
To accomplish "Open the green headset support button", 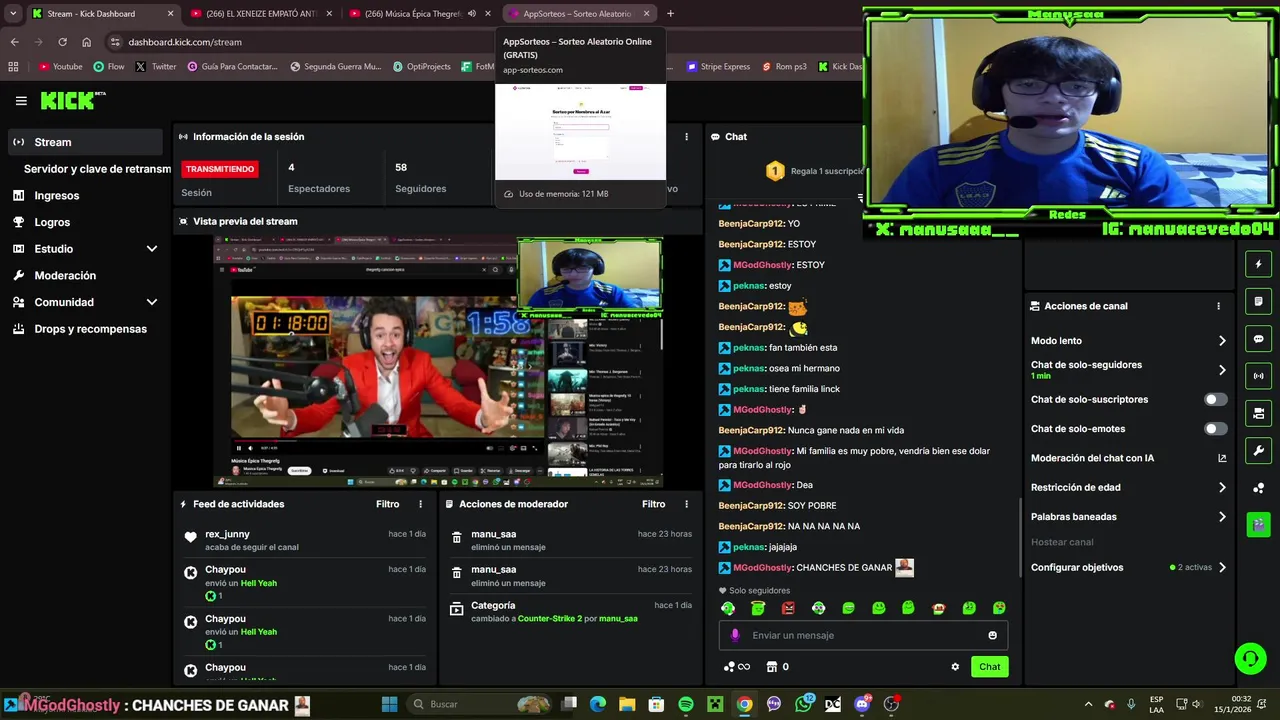I will tap(1250, 658).
